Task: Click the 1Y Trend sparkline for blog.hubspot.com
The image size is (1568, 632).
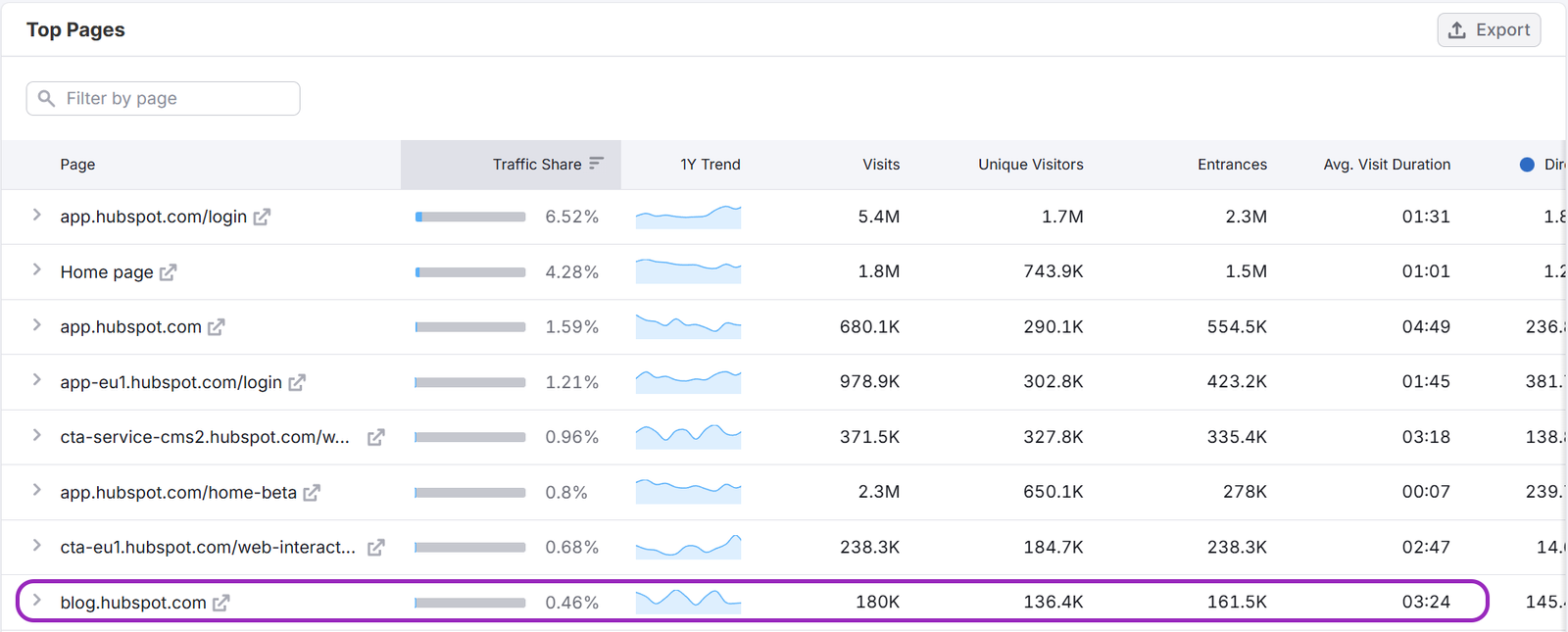Action: 688,600
